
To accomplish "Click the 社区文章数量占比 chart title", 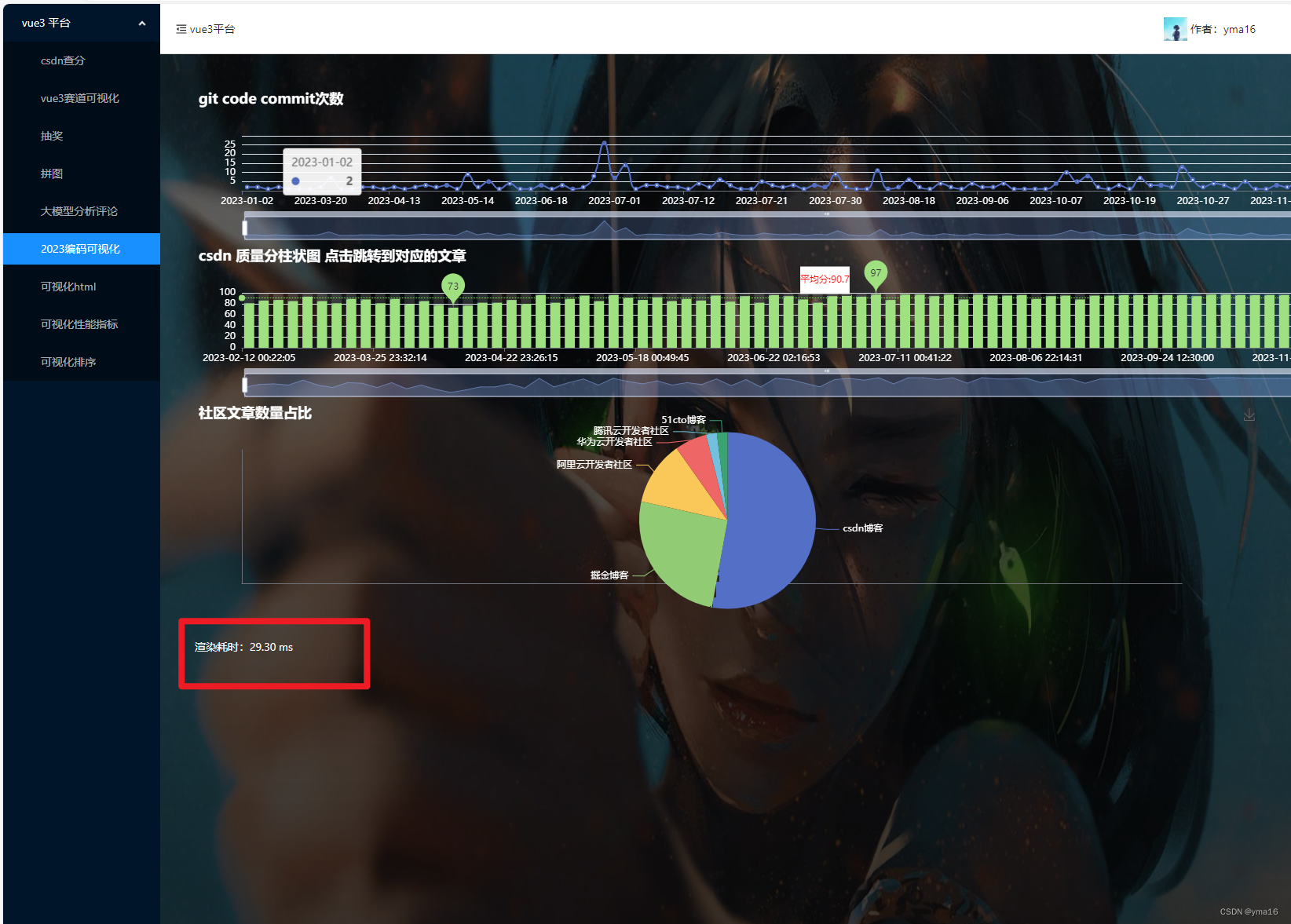I will (x=255, y=413).
